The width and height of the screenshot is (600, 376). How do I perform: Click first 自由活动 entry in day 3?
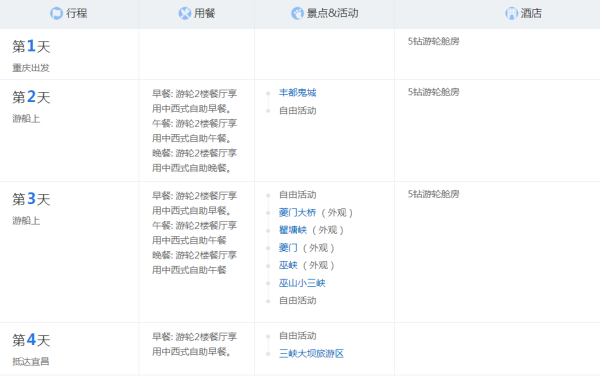(x=298, y=195)
